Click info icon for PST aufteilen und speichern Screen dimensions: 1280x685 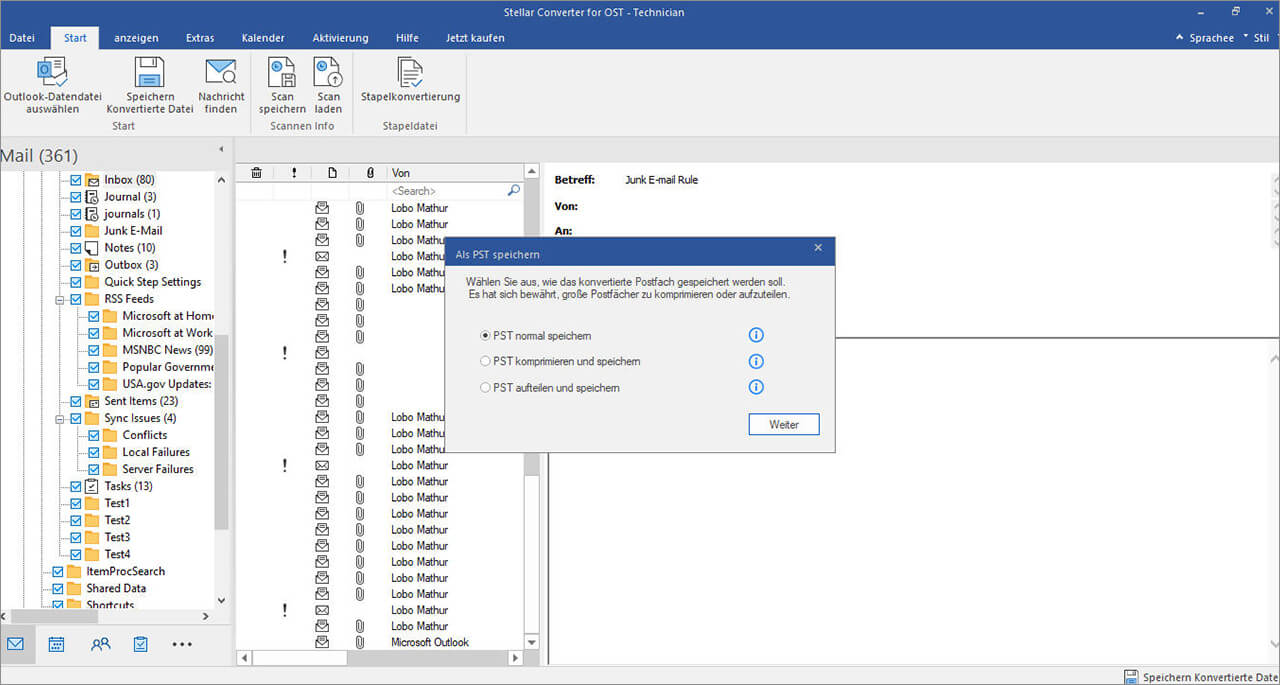pos(756,388)
